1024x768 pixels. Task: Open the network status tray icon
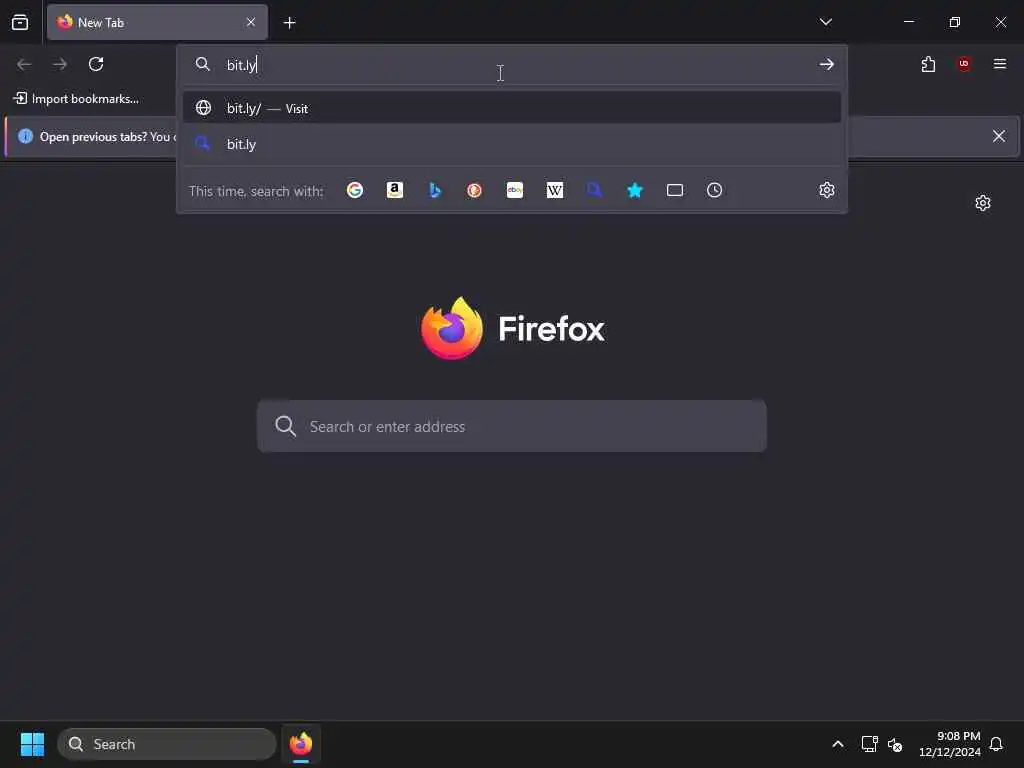[869, 744]
